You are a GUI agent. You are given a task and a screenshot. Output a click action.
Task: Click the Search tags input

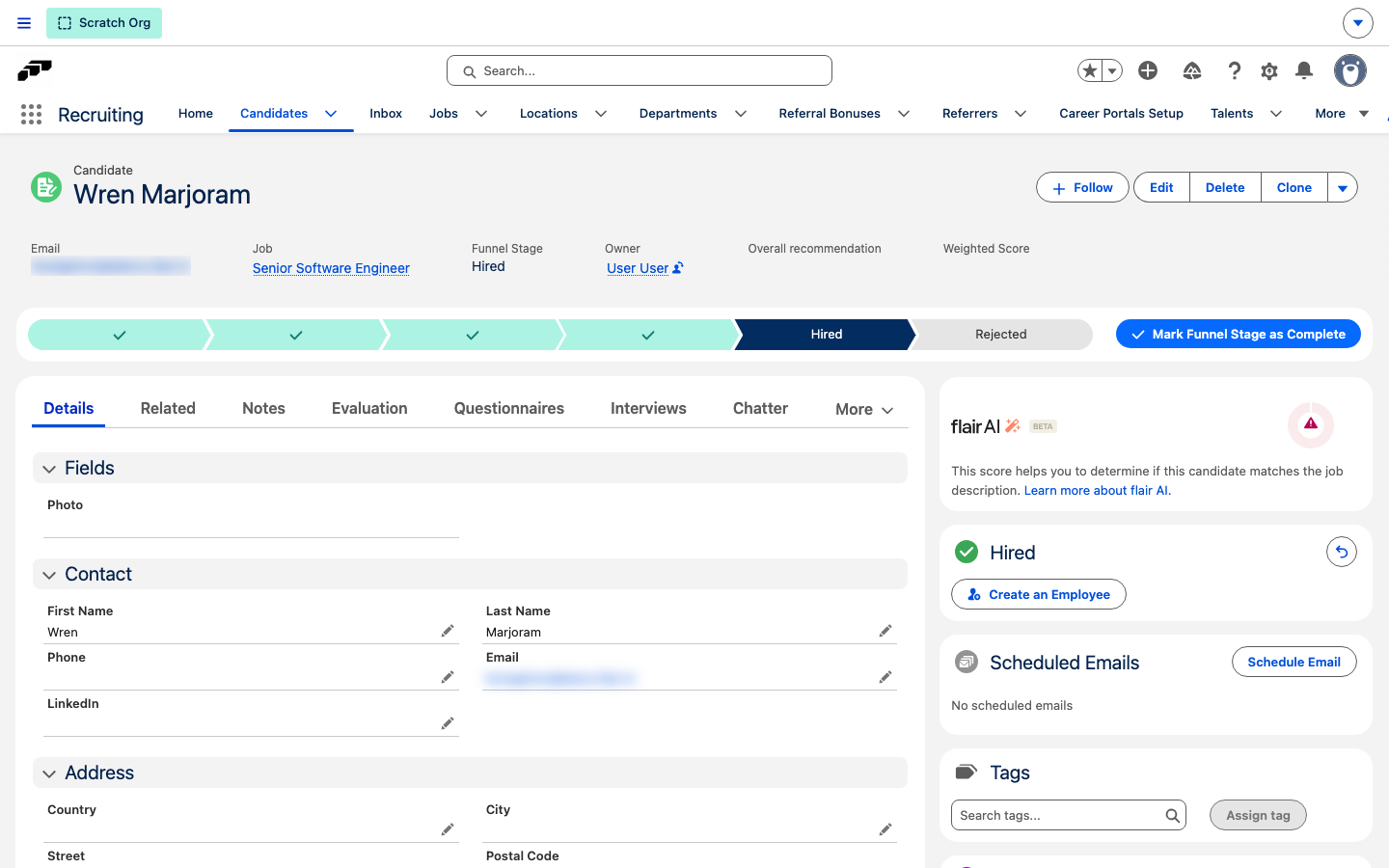click(x=1069, y=815)
